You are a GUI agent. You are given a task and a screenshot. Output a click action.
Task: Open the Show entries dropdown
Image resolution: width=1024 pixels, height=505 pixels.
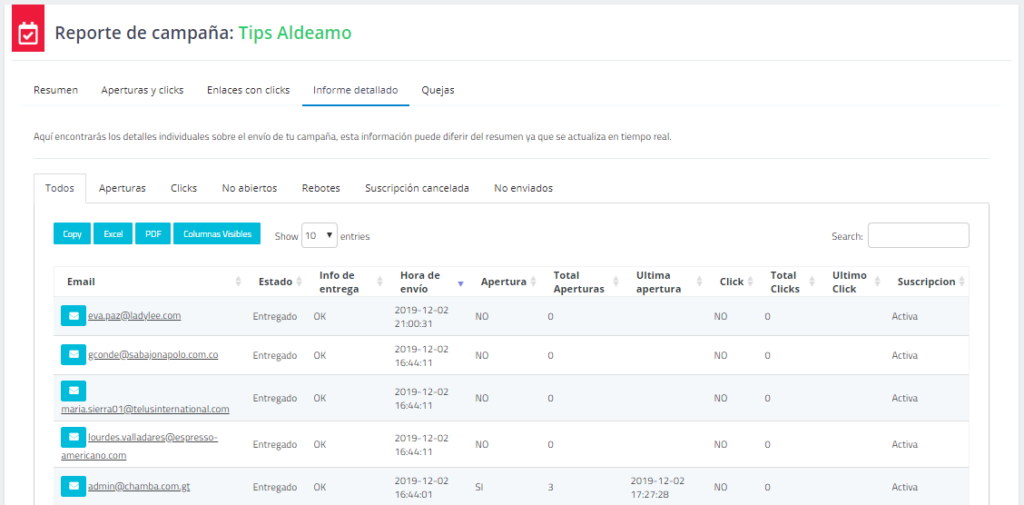coord(319,236)
